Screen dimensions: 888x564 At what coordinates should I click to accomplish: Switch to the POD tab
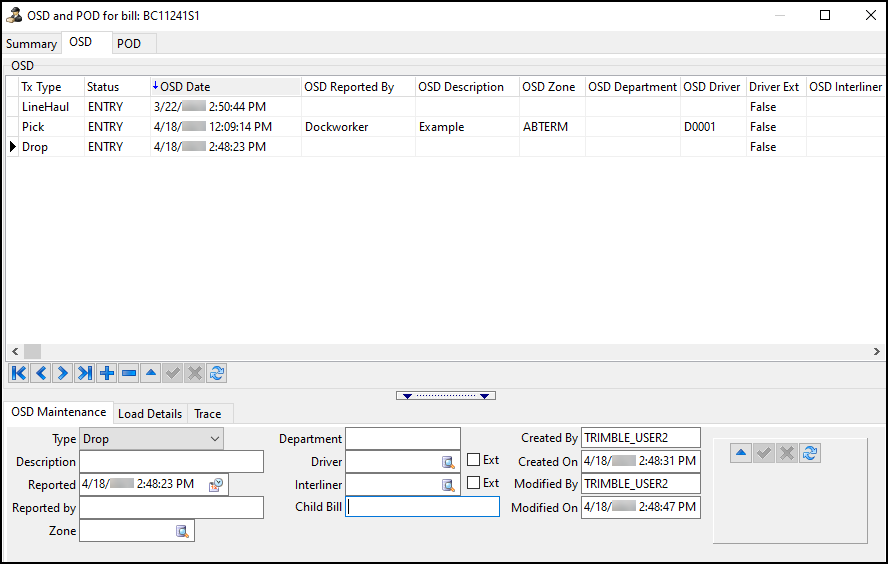click(x=129, y=44)
